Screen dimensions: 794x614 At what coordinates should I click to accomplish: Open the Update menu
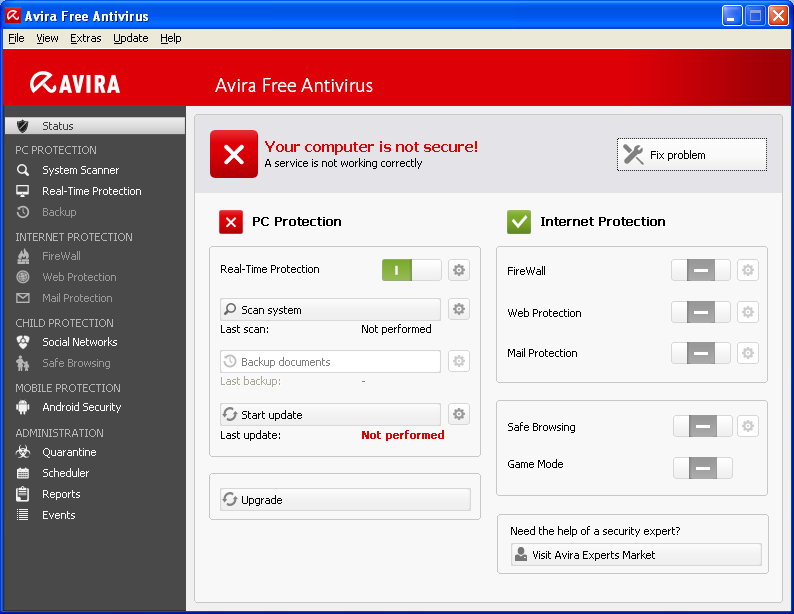click(131, 38)
